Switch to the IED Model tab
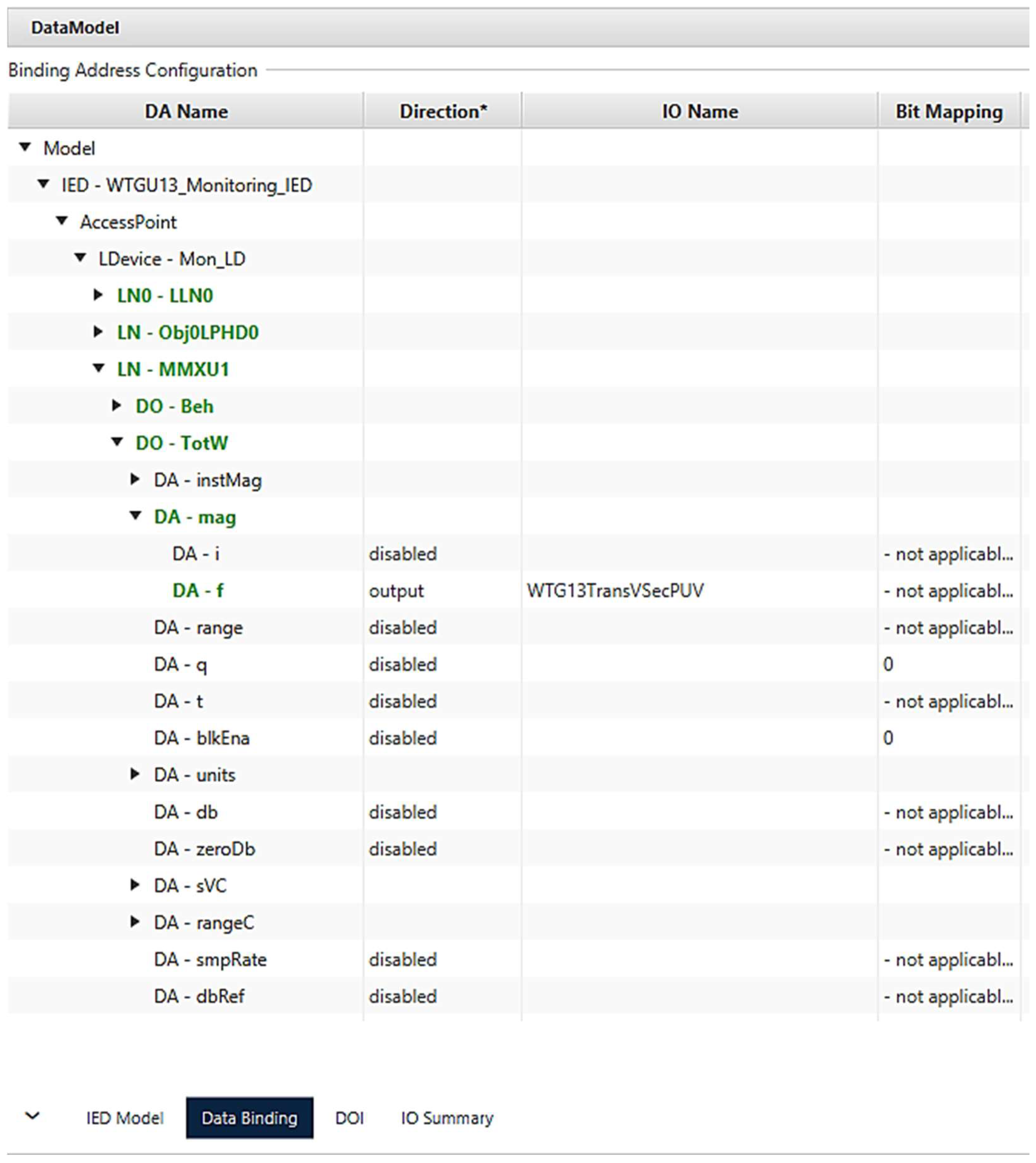This screenshot has height=1163, width=1036. tap(125, 1118)
